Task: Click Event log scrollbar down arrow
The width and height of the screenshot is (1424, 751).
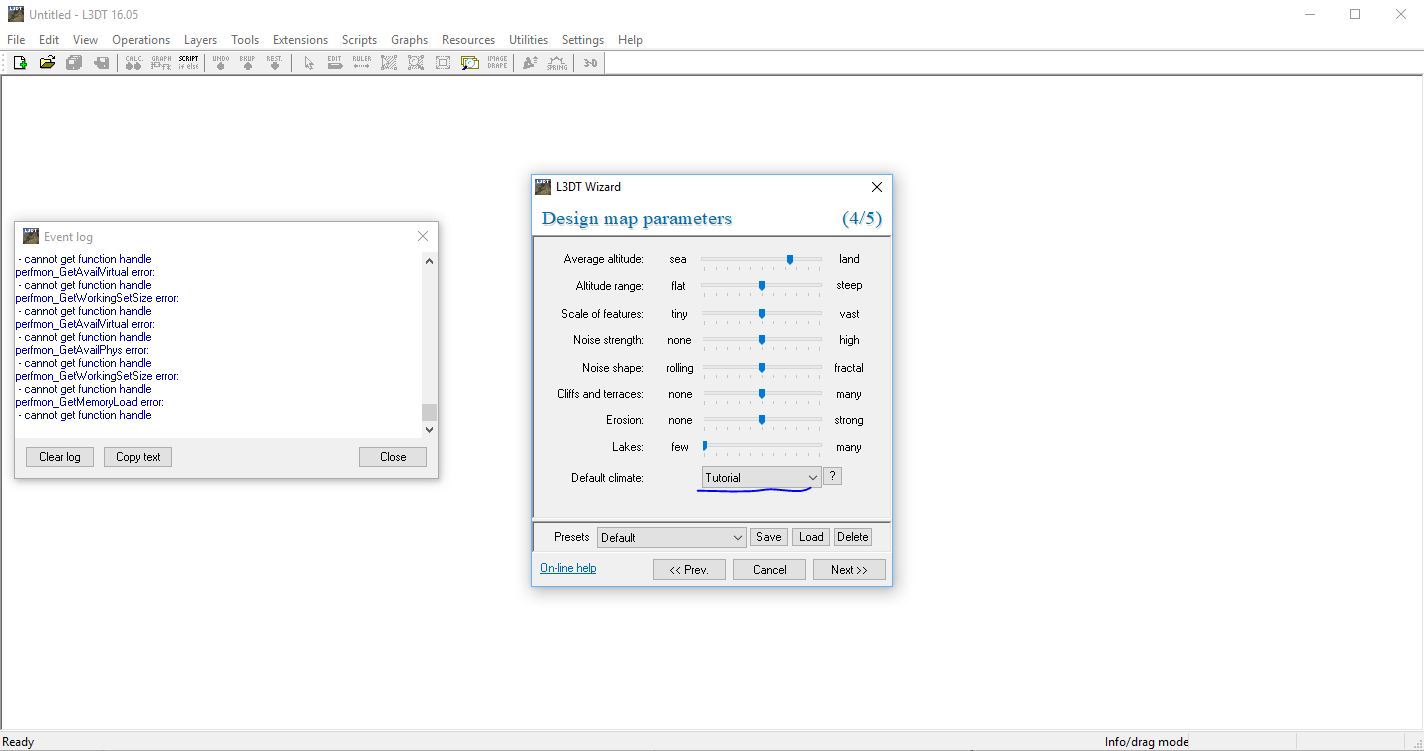Action: click(x=430, y=429)
